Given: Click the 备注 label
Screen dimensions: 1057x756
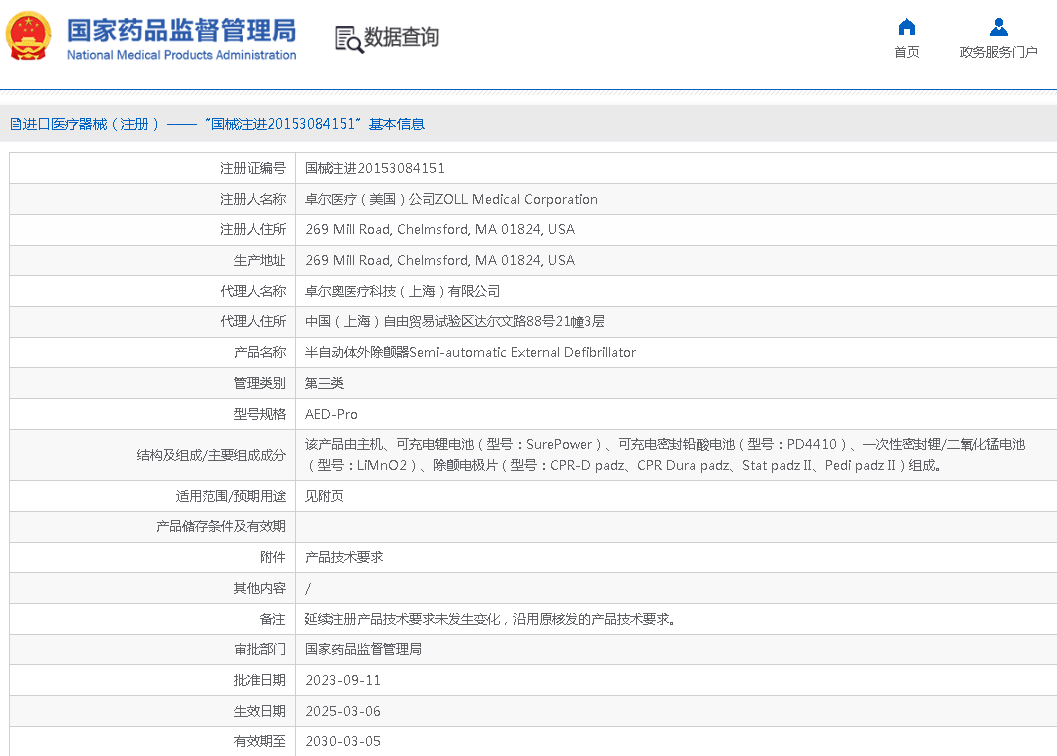Looking at the screenshot, I should coord(272,619).
